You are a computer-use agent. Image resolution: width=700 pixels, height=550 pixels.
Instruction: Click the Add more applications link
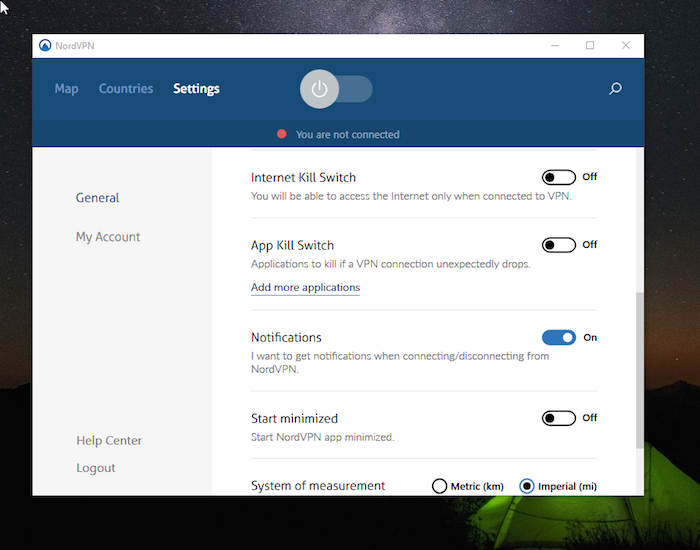tap(305, 288)
